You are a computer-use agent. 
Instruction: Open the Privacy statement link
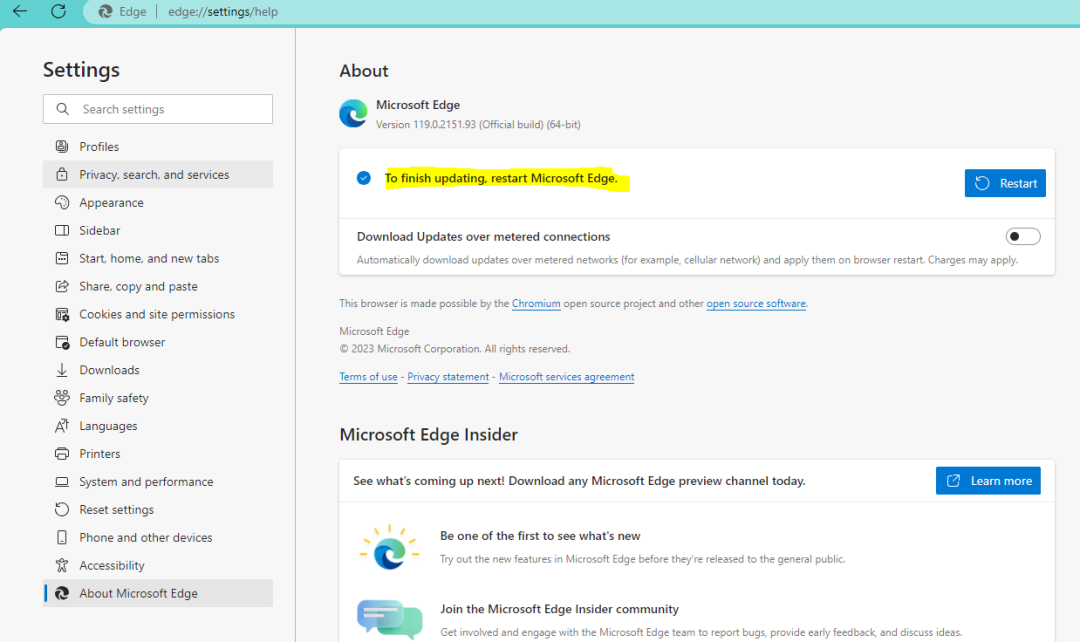point(448,377)
